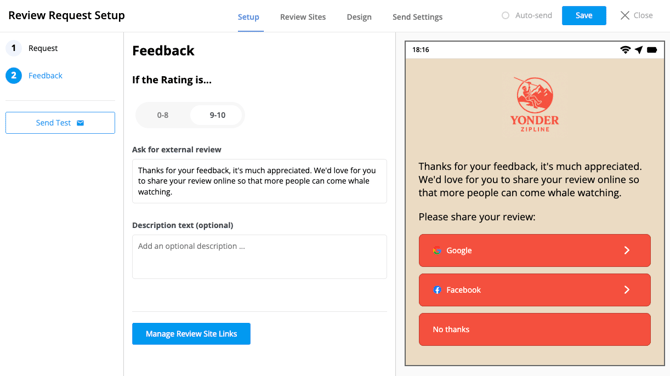Select the 9-10 rating range toggle
This screenshot has height=376, width=670.
(x=217, y=115)
